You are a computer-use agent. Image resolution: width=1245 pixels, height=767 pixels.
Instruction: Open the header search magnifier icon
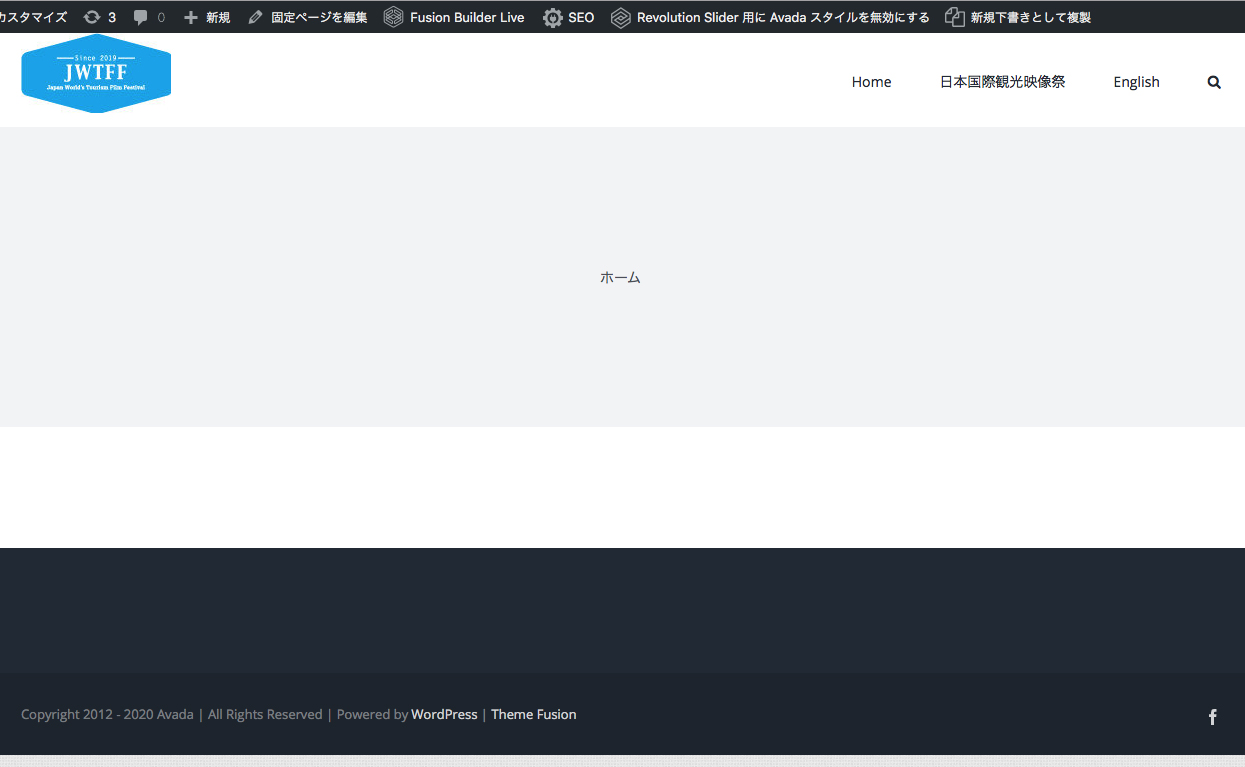[x=1213, y=82]
